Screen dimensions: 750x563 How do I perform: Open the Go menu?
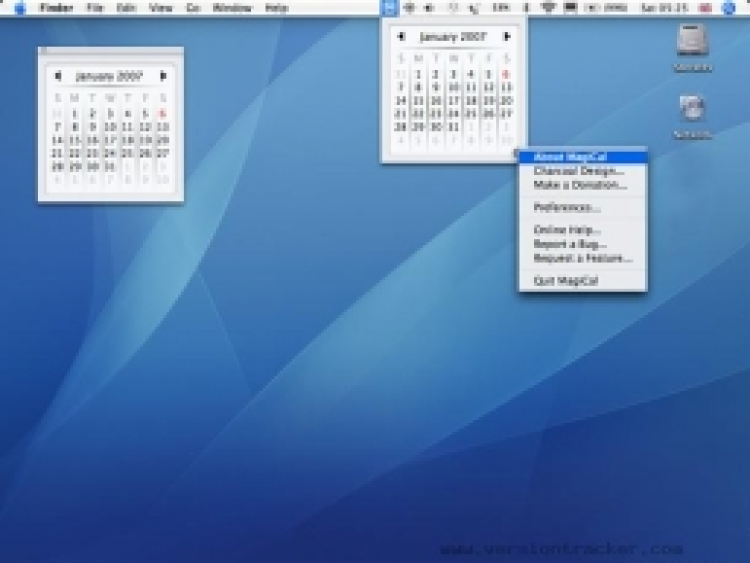193,8
